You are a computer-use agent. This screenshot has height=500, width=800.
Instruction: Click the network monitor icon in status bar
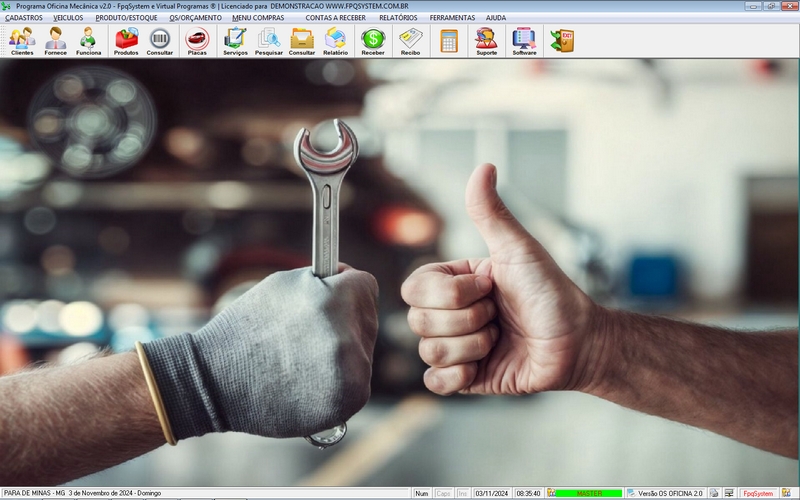(729, 493)
